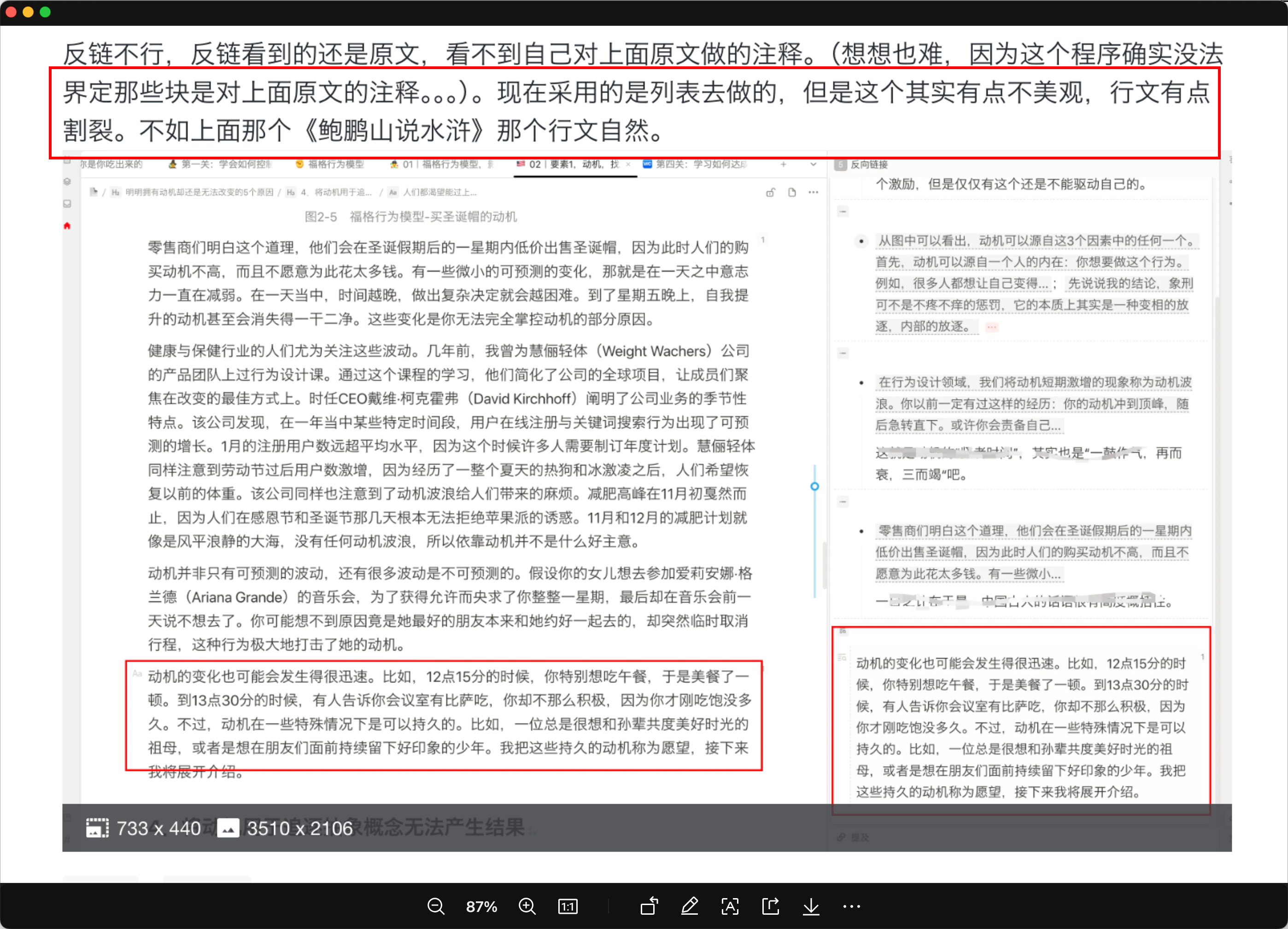Expand the tab list chevron dropdown
The width and height of the screenshot is (1288, 929).
click(813, 164)
